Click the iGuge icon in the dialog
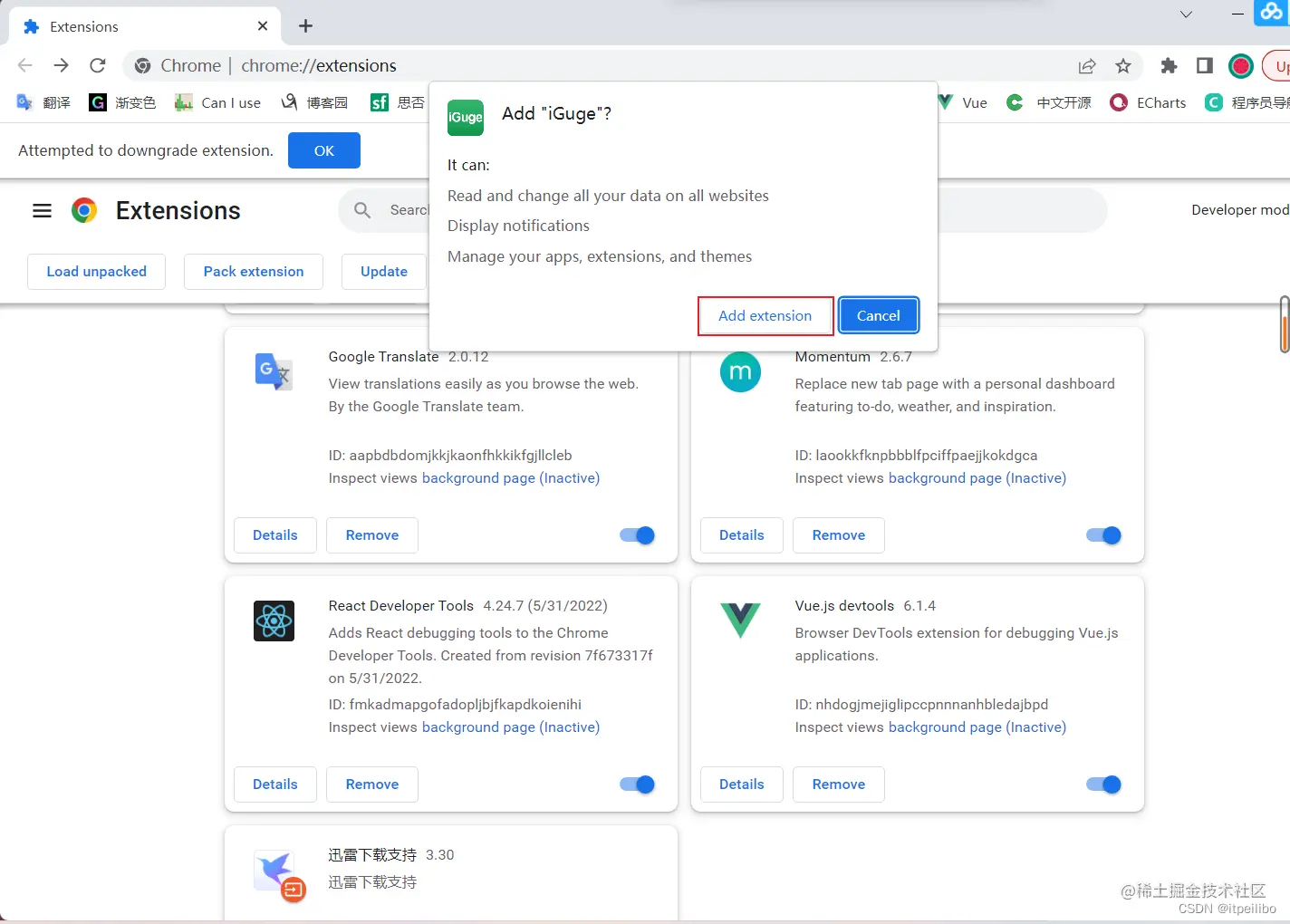This screenshot has width=1290, height=924. 466,118
